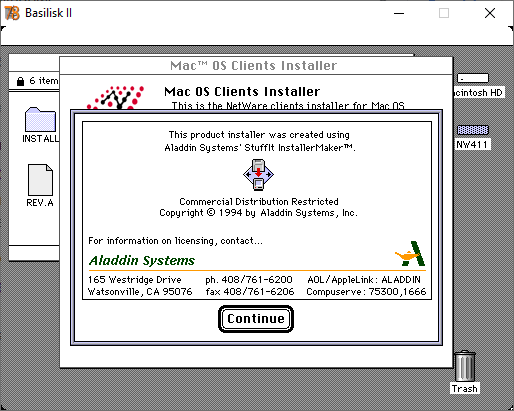Maximize the Basilisk II window
This screenshot has height=411, width=514.
coord(444,13)
